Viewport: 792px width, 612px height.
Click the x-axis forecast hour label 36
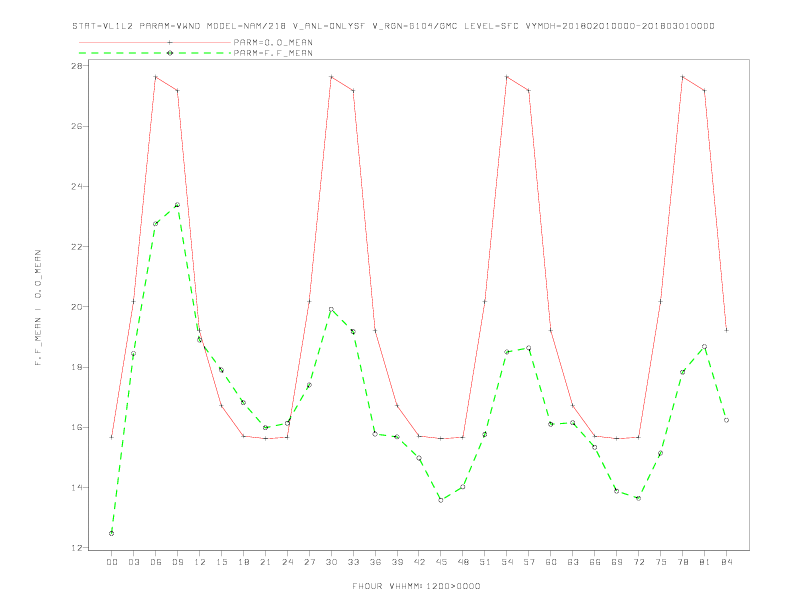point(375,562)
